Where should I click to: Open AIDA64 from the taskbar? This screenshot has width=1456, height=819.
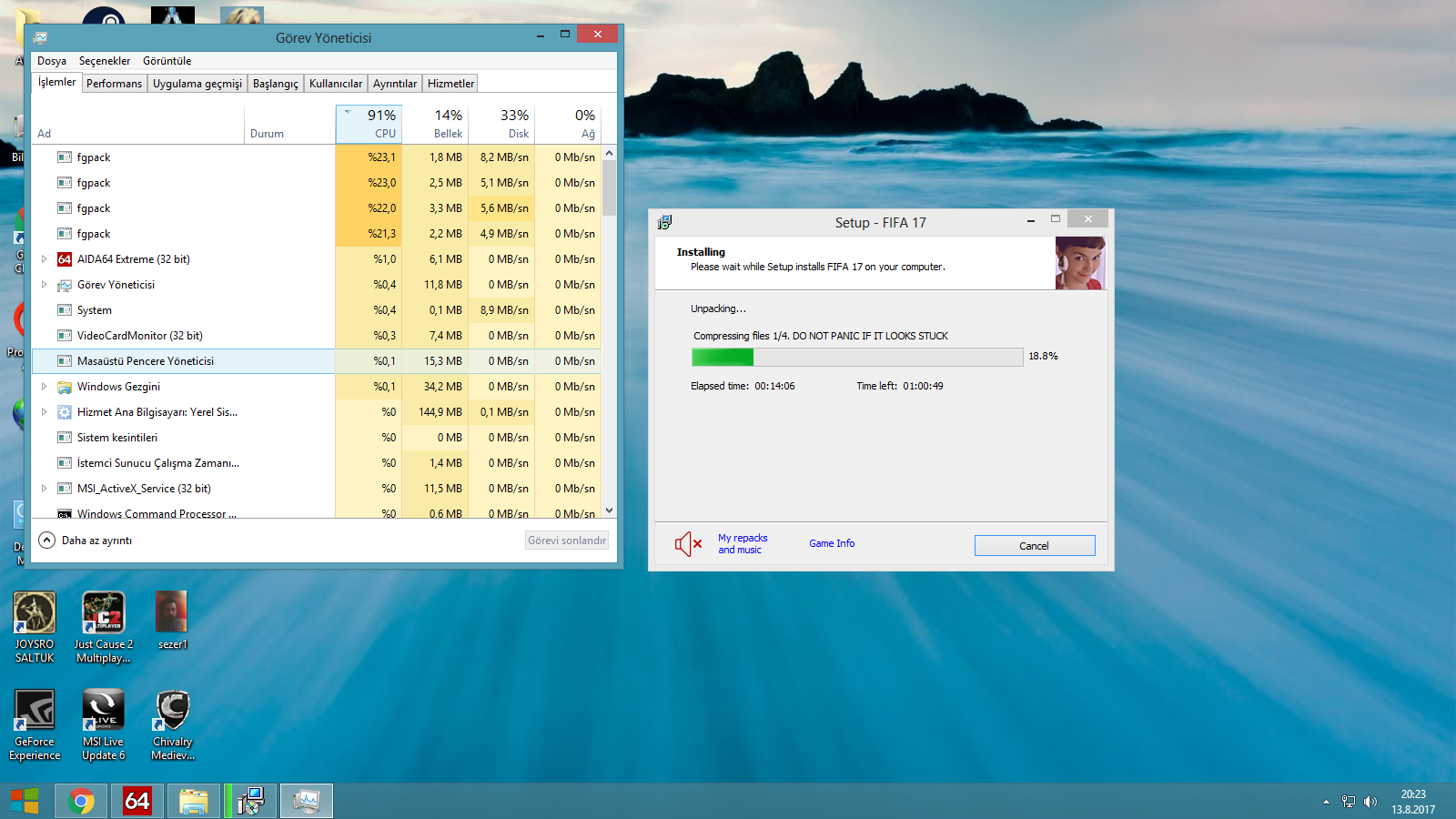[x=137, y=801]
